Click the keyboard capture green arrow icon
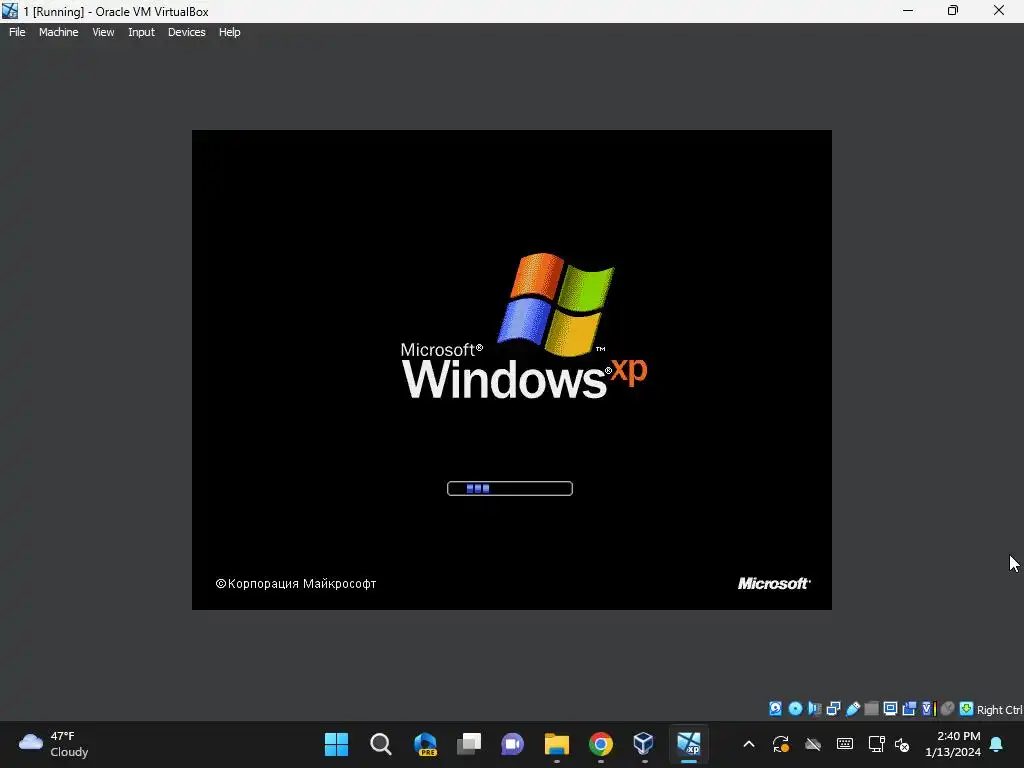The height and width of the screenshot is (768, 1024). [967, 709]
